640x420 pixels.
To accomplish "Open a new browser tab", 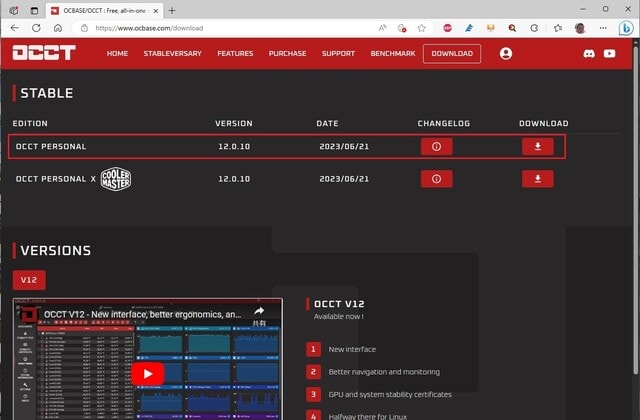I will coord(172,11).
